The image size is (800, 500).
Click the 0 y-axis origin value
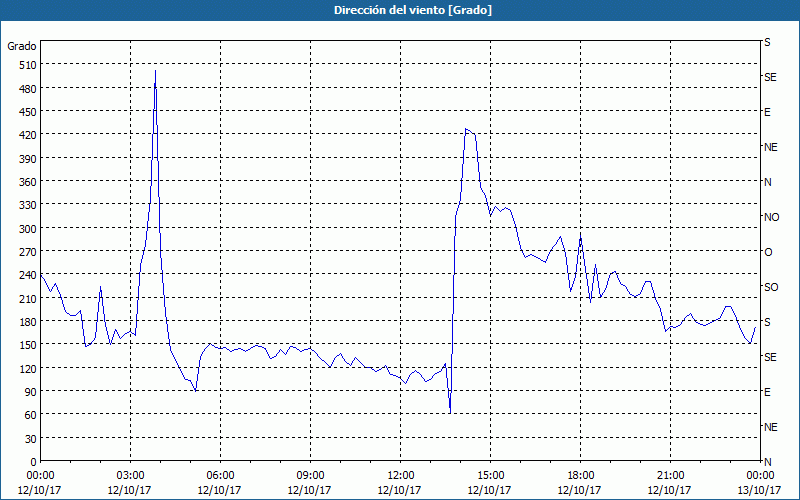pos(34,462)
